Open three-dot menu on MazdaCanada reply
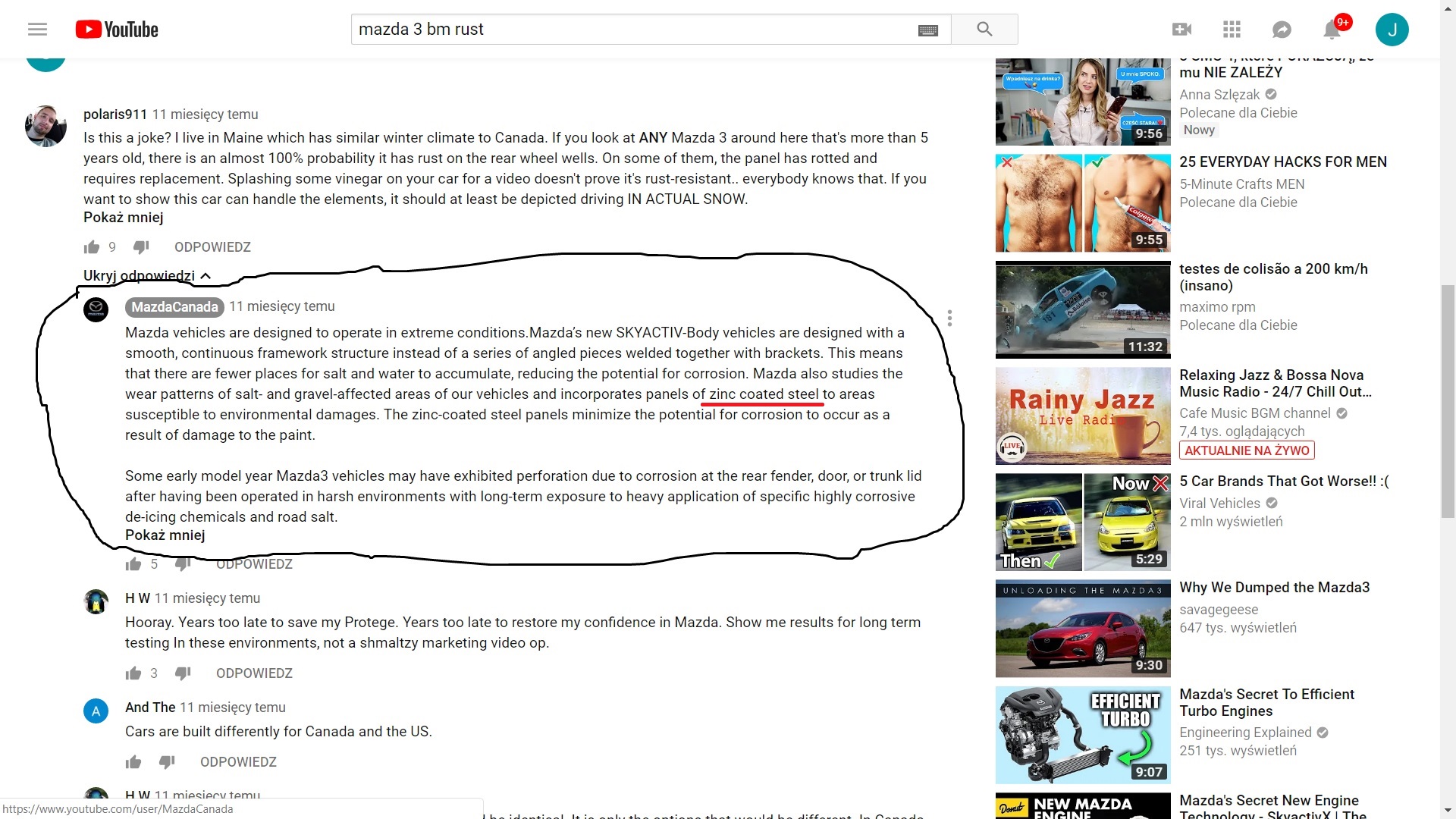 [x=949, y=318]
